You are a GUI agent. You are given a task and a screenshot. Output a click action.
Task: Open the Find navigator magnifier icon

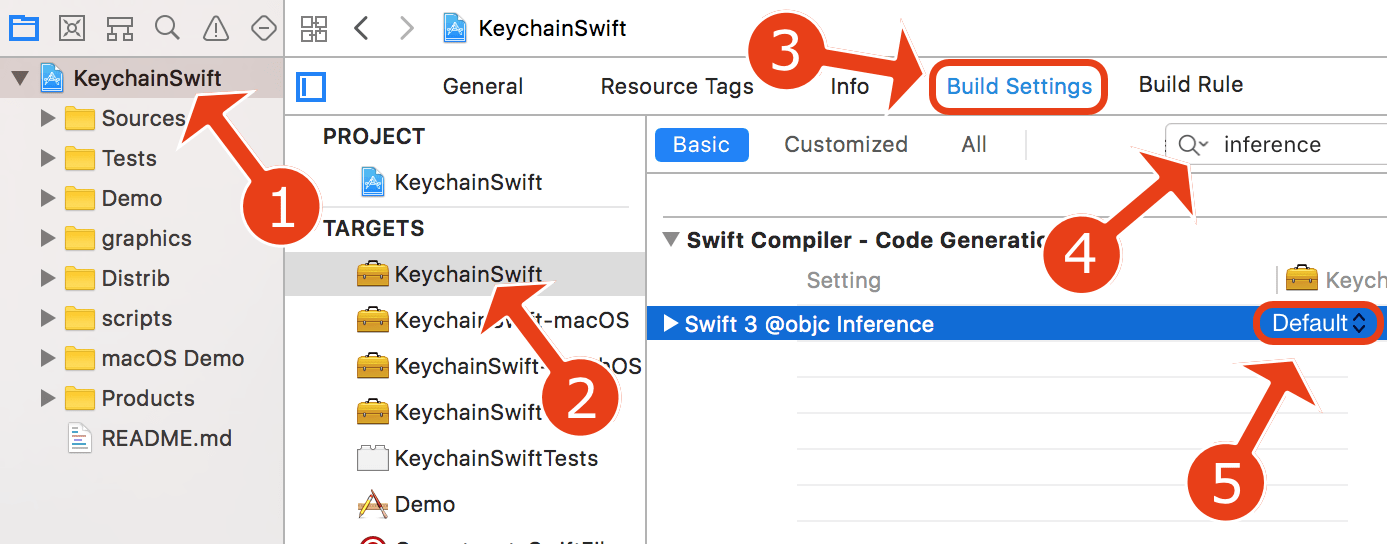167,28
